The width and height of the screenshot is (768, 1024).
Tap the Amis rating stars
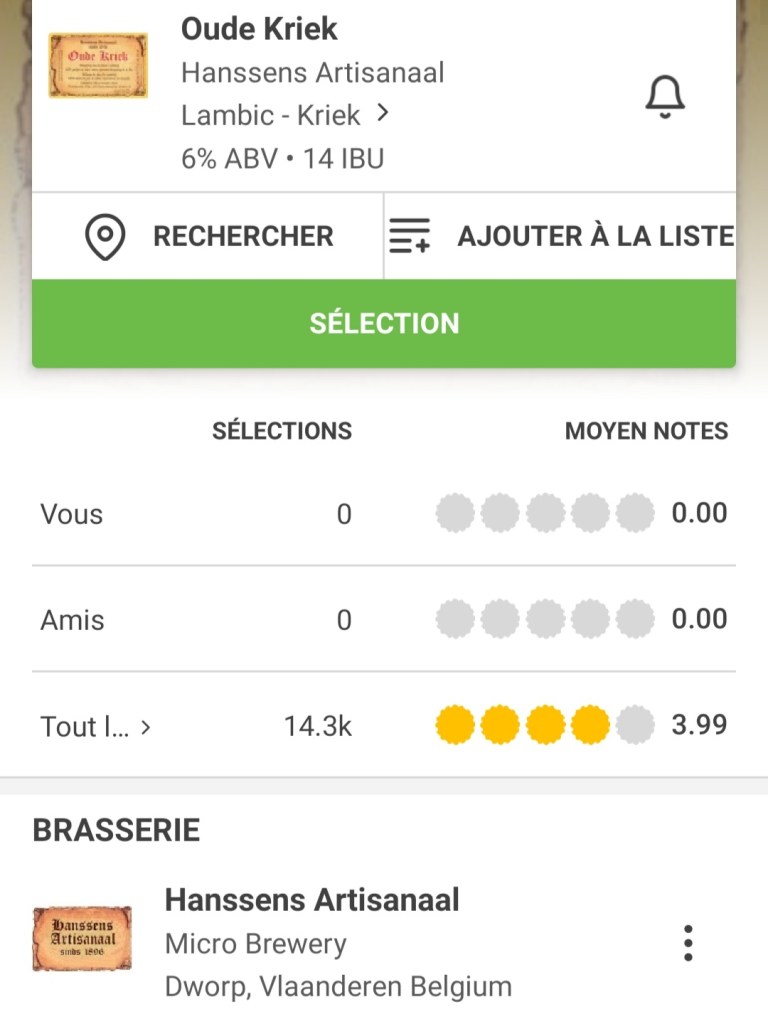544,620
